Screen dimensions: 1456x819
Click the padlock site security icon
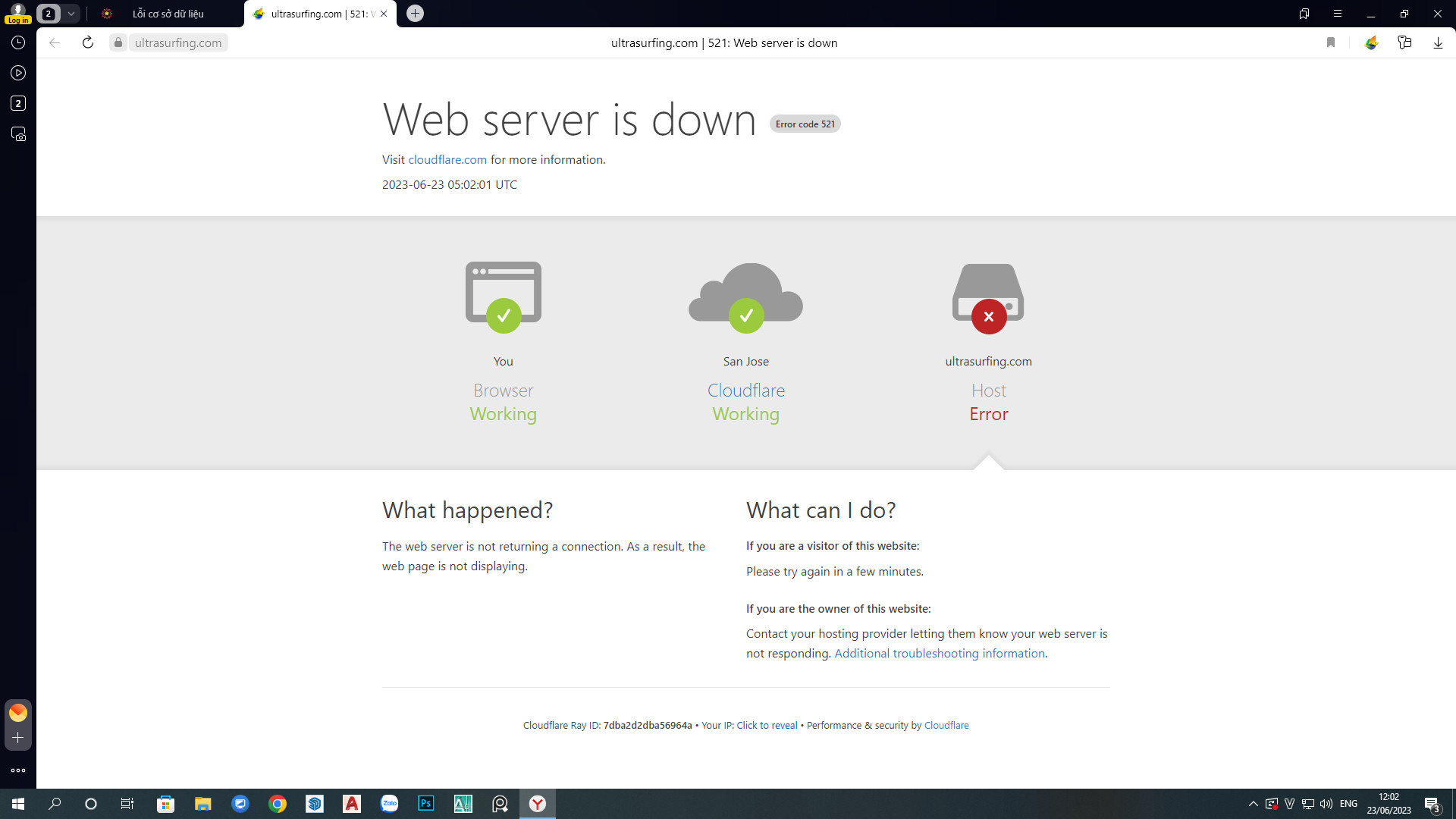(118, 42)
